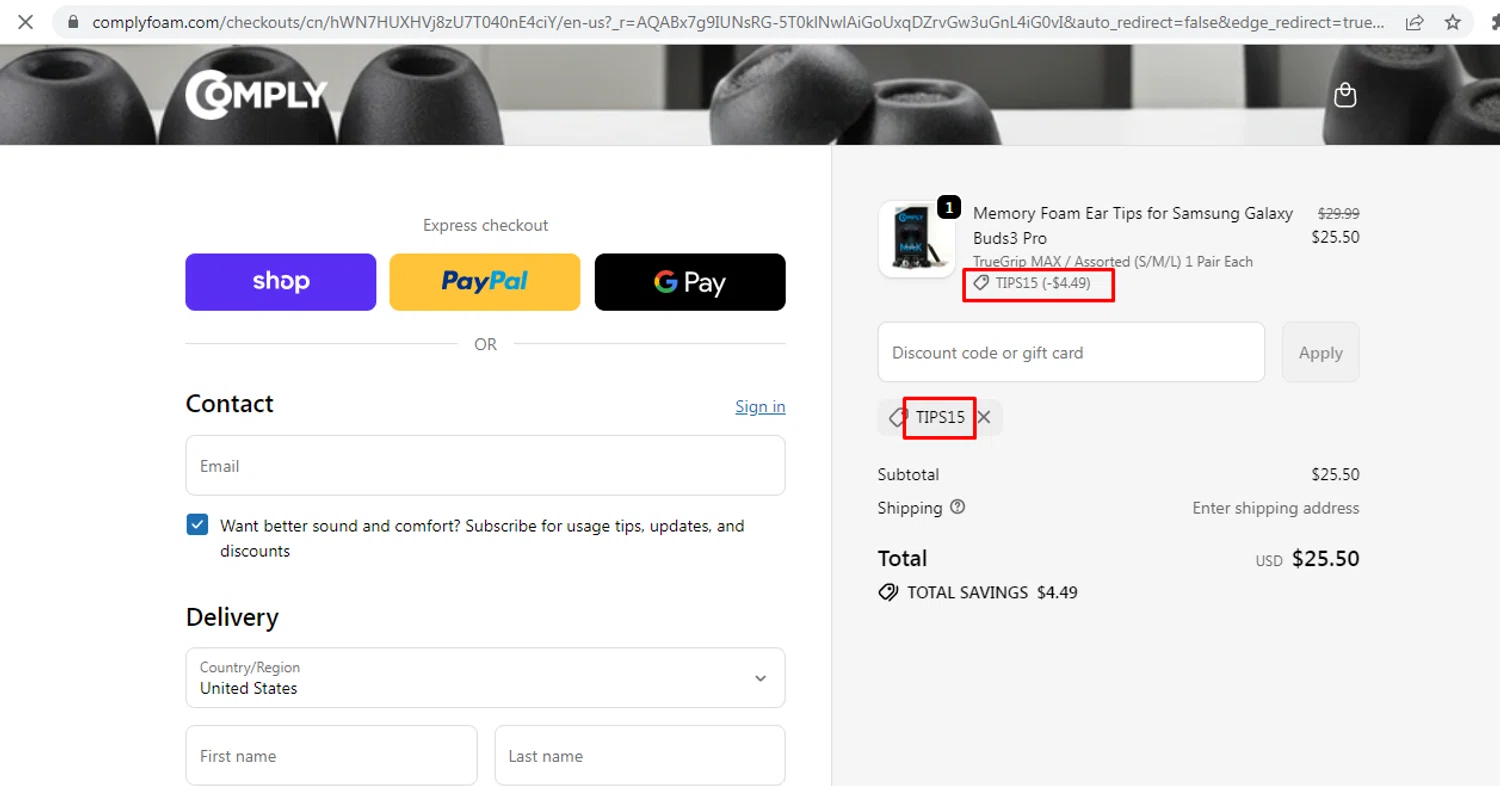
Task: Stop loading with the browser X button
Action: [26, 22]
